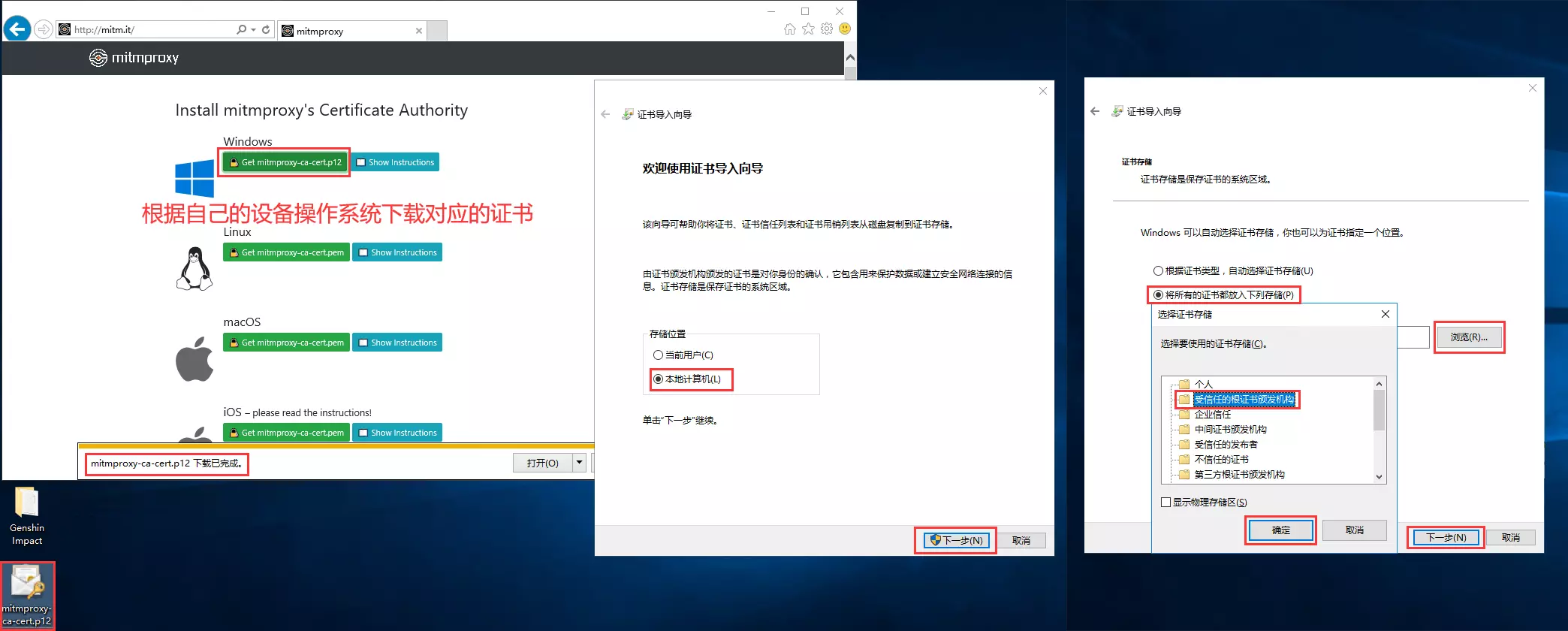
Task: Cancel the welcome certificate wizard
Action: (x=1021, y=540)
